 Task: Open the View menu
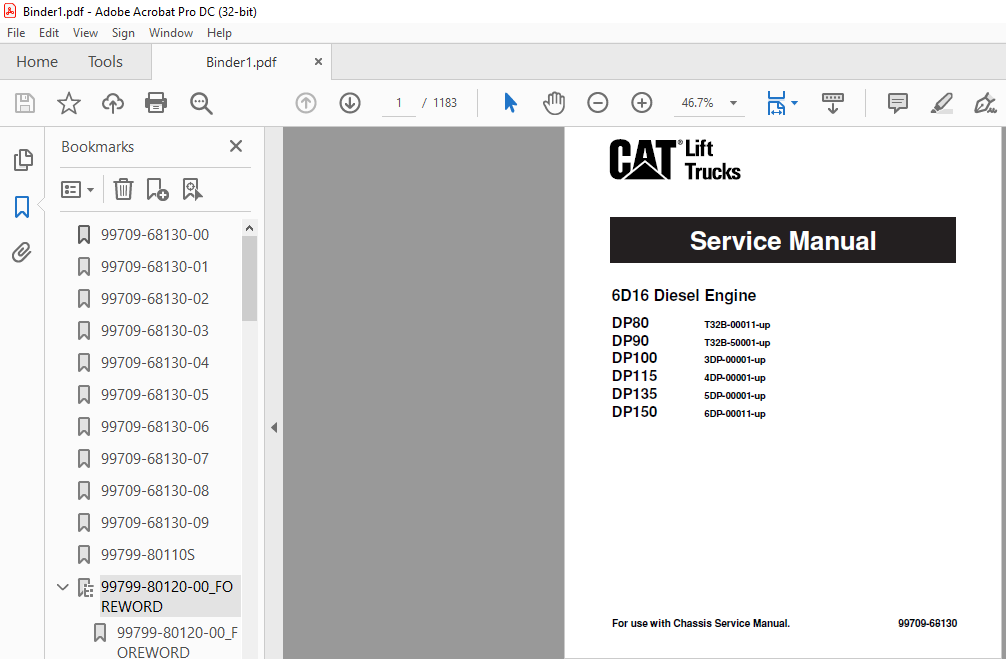[x=85, y=33]
